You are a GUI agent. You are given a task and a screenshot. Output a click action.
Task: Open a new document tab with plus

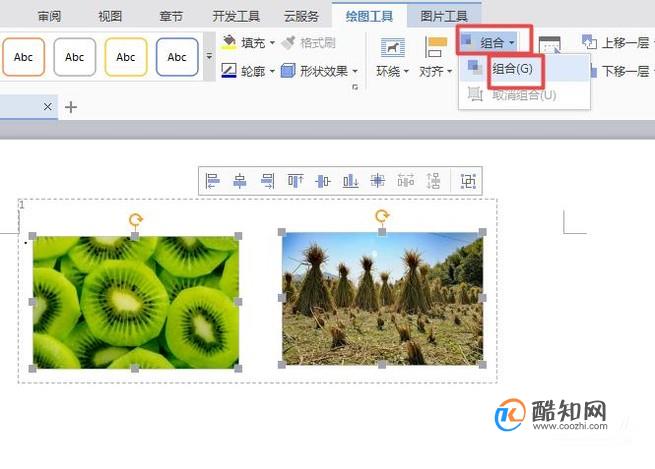[71, 107]
